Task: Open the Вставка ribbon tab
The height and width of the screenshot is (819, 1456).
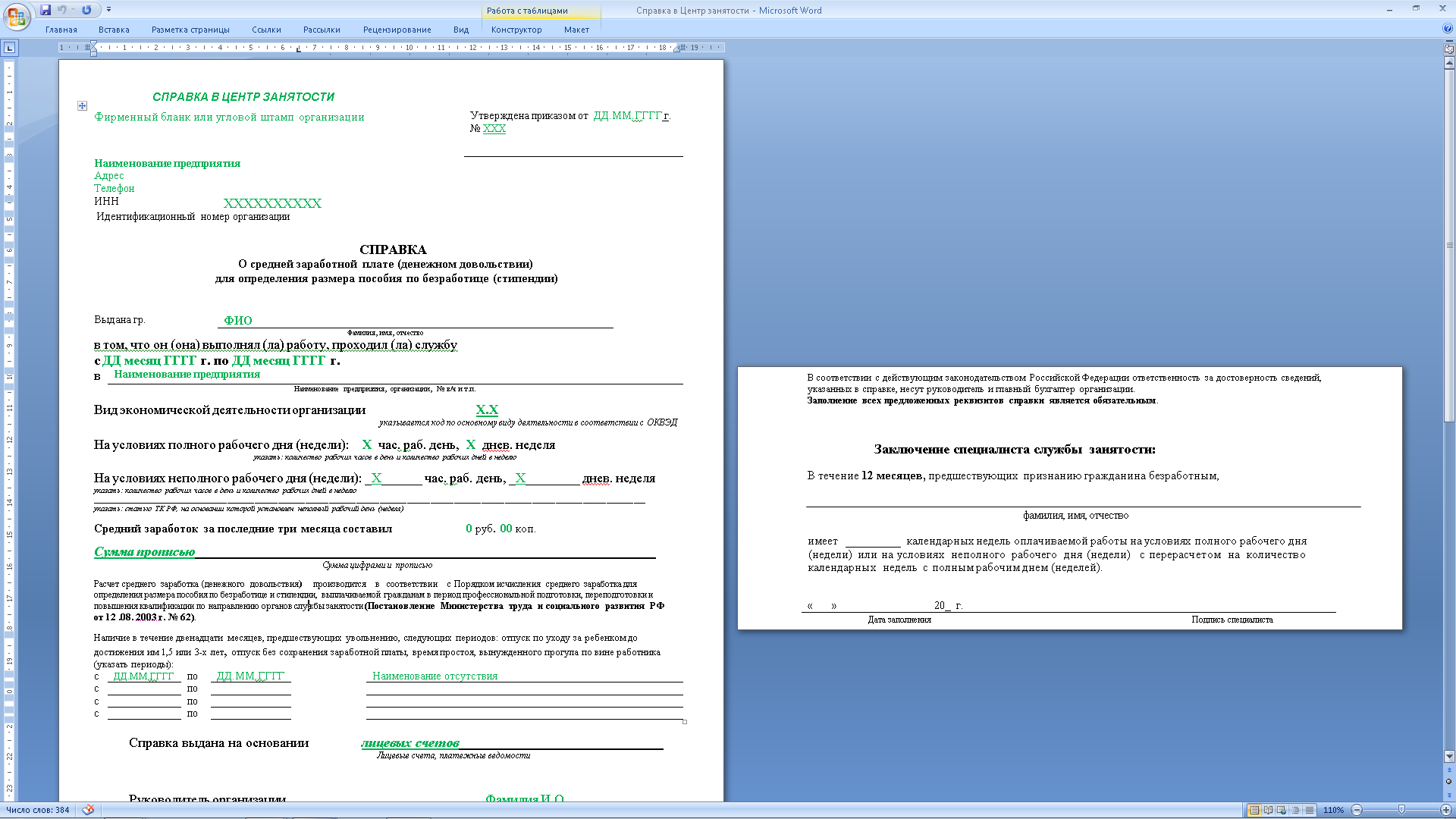Action: pos(114,30)
